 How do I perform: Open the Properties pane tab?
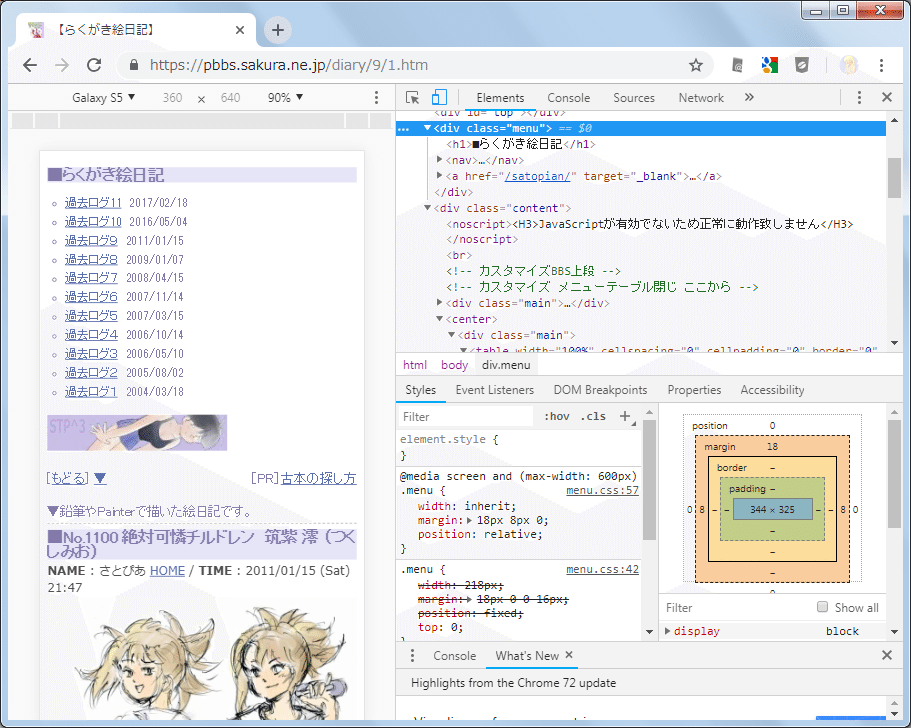694,390
